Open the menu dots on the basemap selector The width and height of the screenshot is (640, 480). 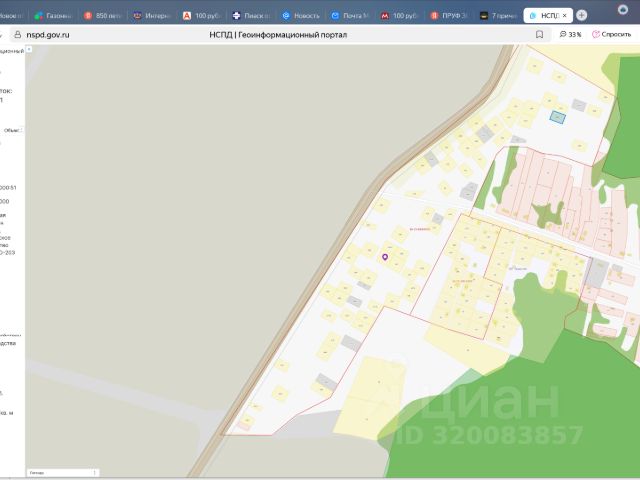95,473
